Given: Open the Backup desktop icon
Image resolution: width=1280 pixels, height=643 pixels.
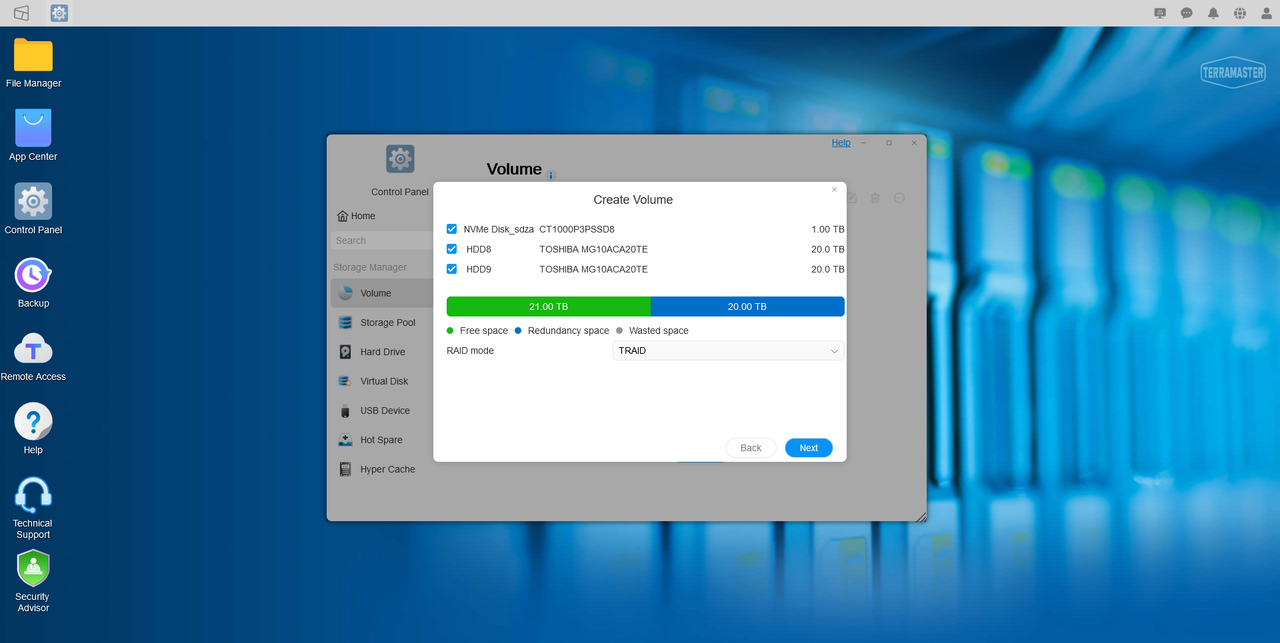Looking at the screenshot, I should 33,275.
